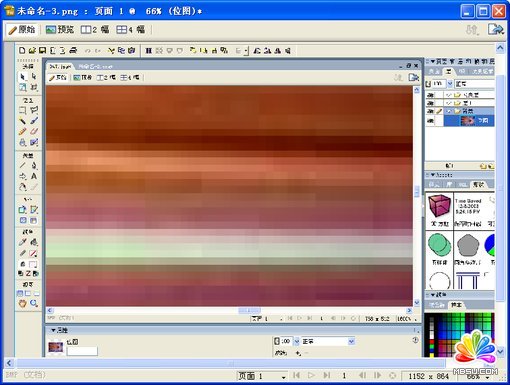Click the Save disk icon in toolbar
The height and width of the screenshot is (385, 510).
[x=42, y=50]
